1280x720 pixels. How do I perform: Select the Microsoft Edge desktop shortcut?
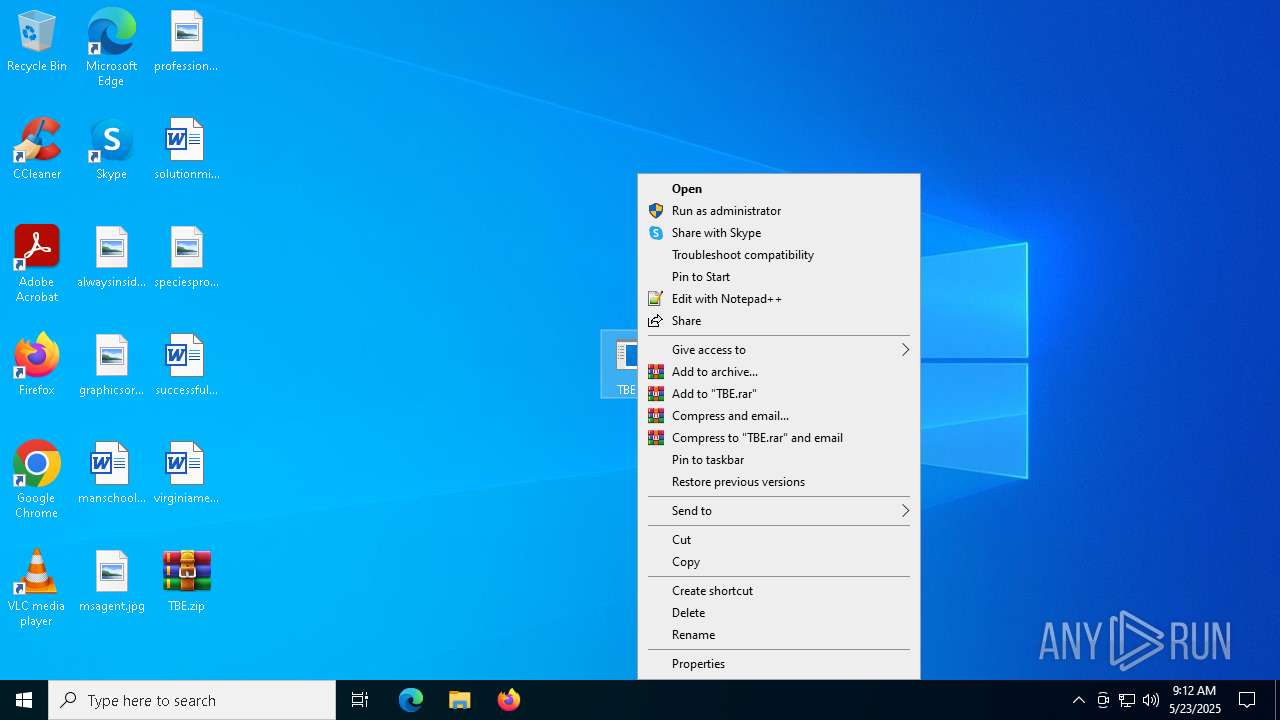click(111, 48)
